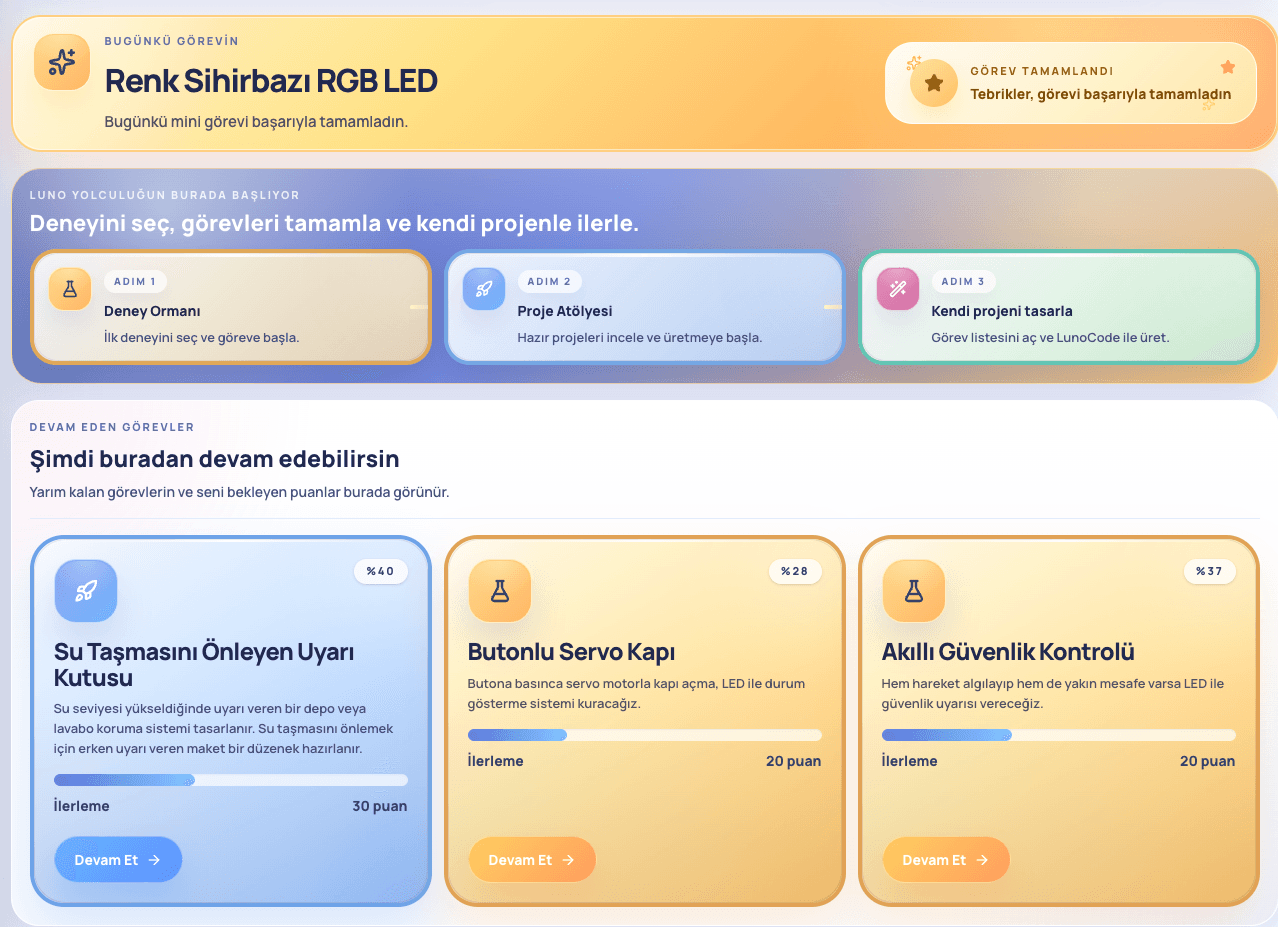Click the star icon in Görev Tamamlandı badge

tap(934, 83)
